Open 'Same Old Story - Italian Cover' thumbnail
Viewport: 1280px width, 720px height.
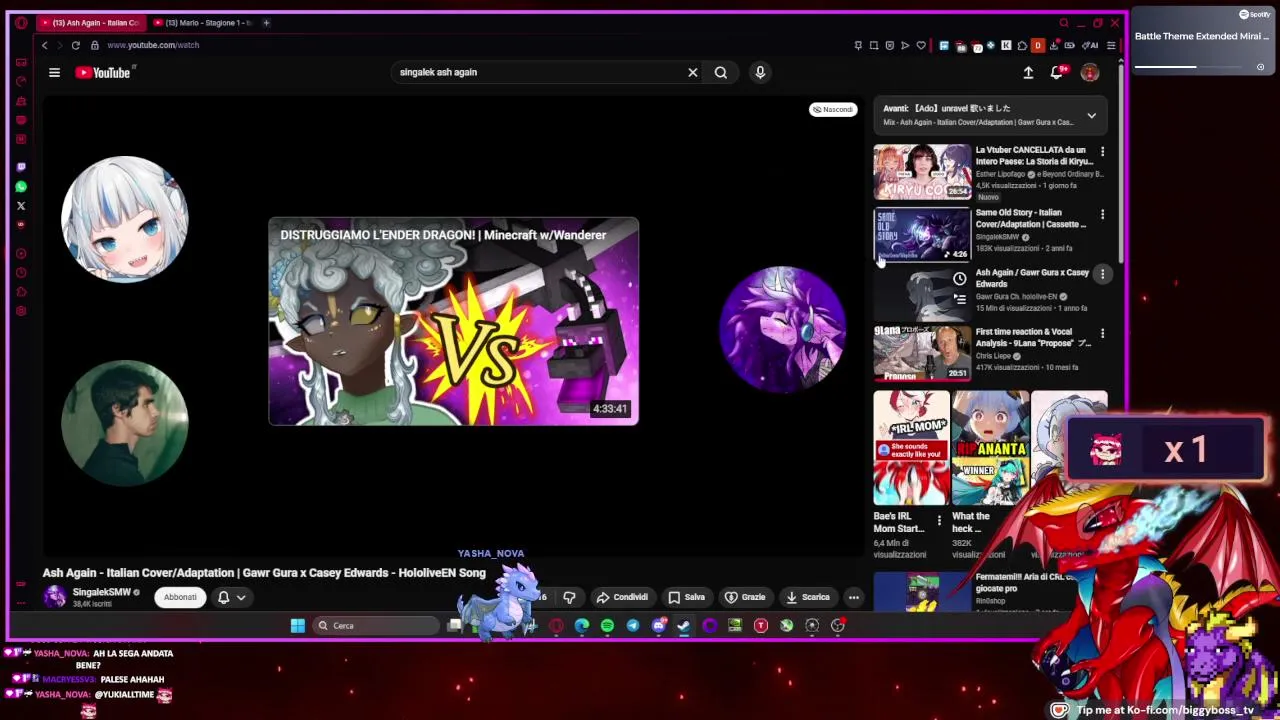(x=922, y=234)
